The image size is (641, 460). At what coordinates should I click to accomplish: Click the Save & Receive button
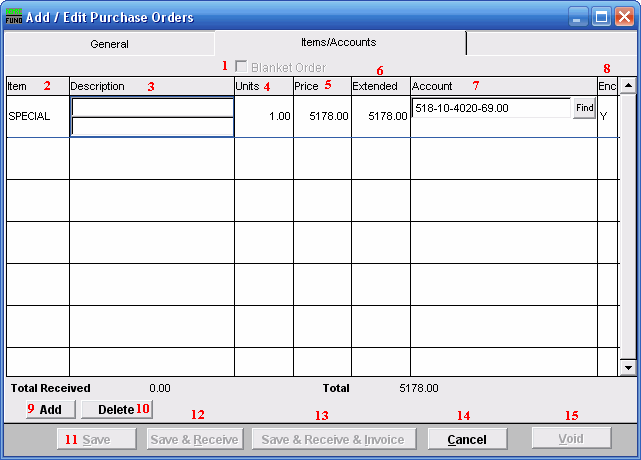(x=194, y=439)
